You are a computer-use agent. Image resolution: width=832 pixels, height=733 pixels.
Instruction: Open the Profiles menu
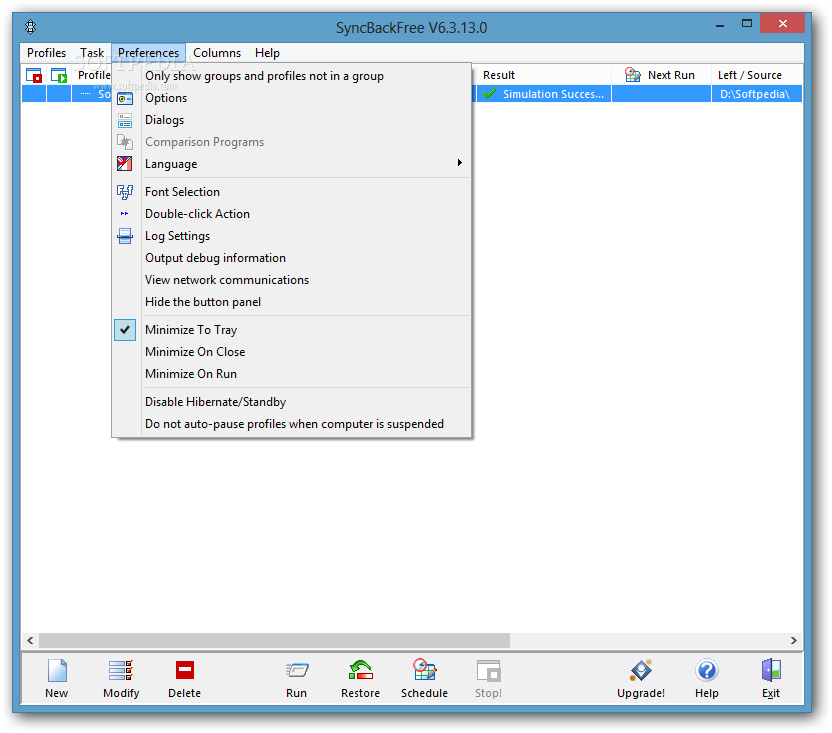47,53
